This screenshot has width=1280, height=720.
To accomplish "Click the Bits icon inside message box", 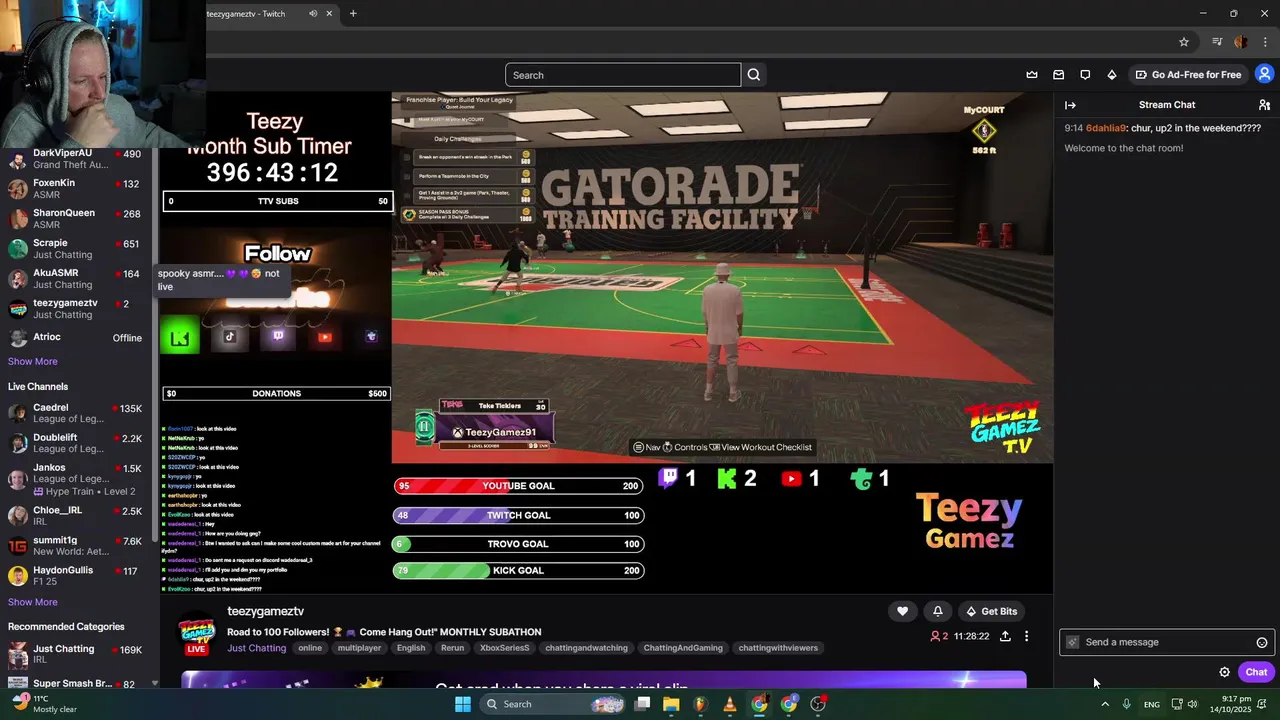I will pyautogui.click(x=1073, y=642).
